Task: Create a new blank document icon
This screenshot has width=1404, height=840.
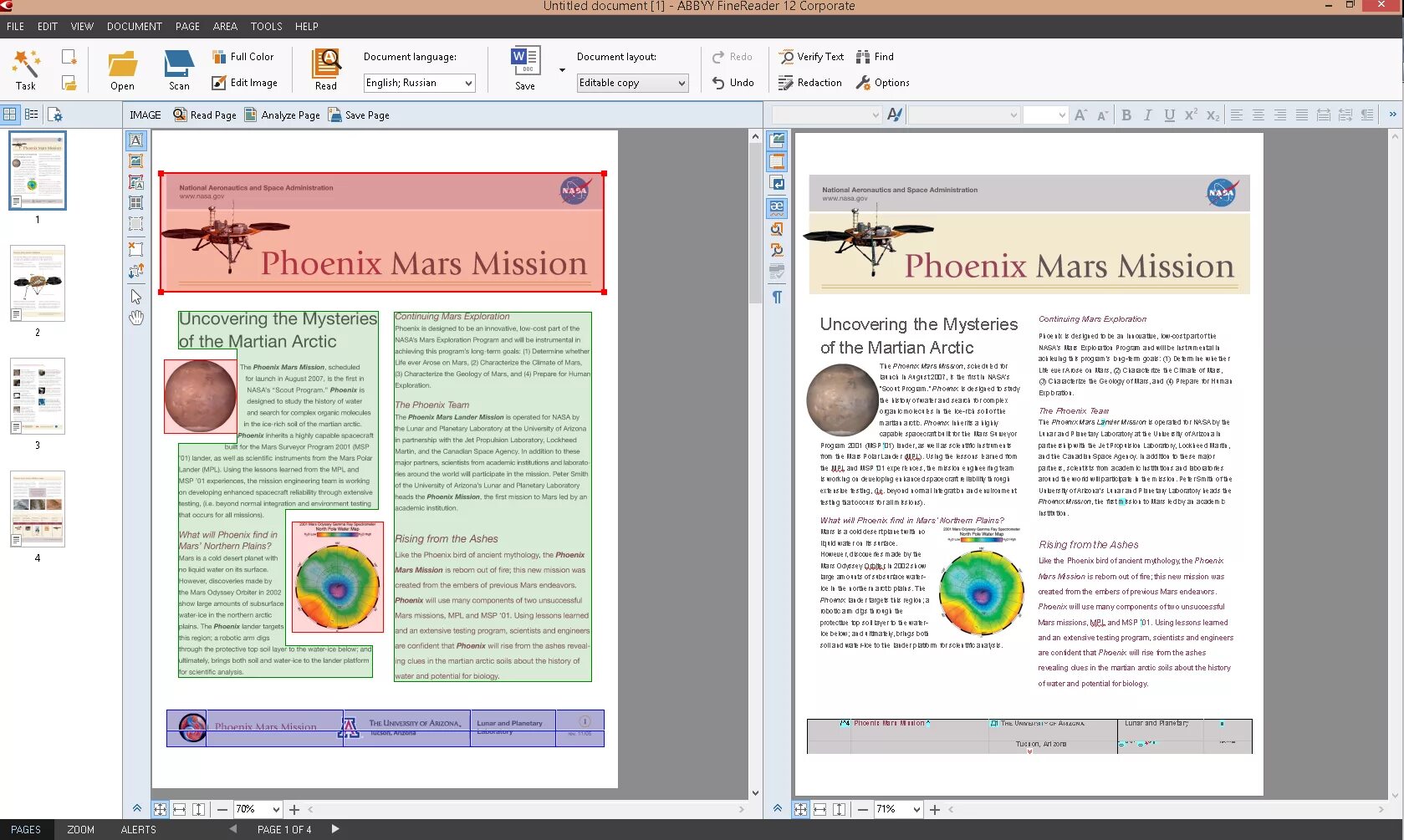Action: click(69, 57)
